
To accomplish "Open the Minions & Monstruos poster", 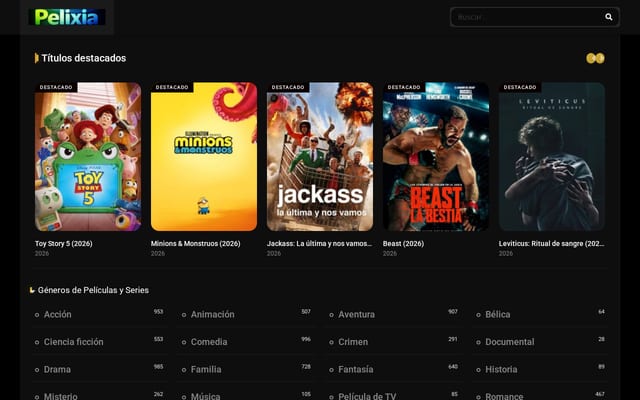I will coord(204,157).
